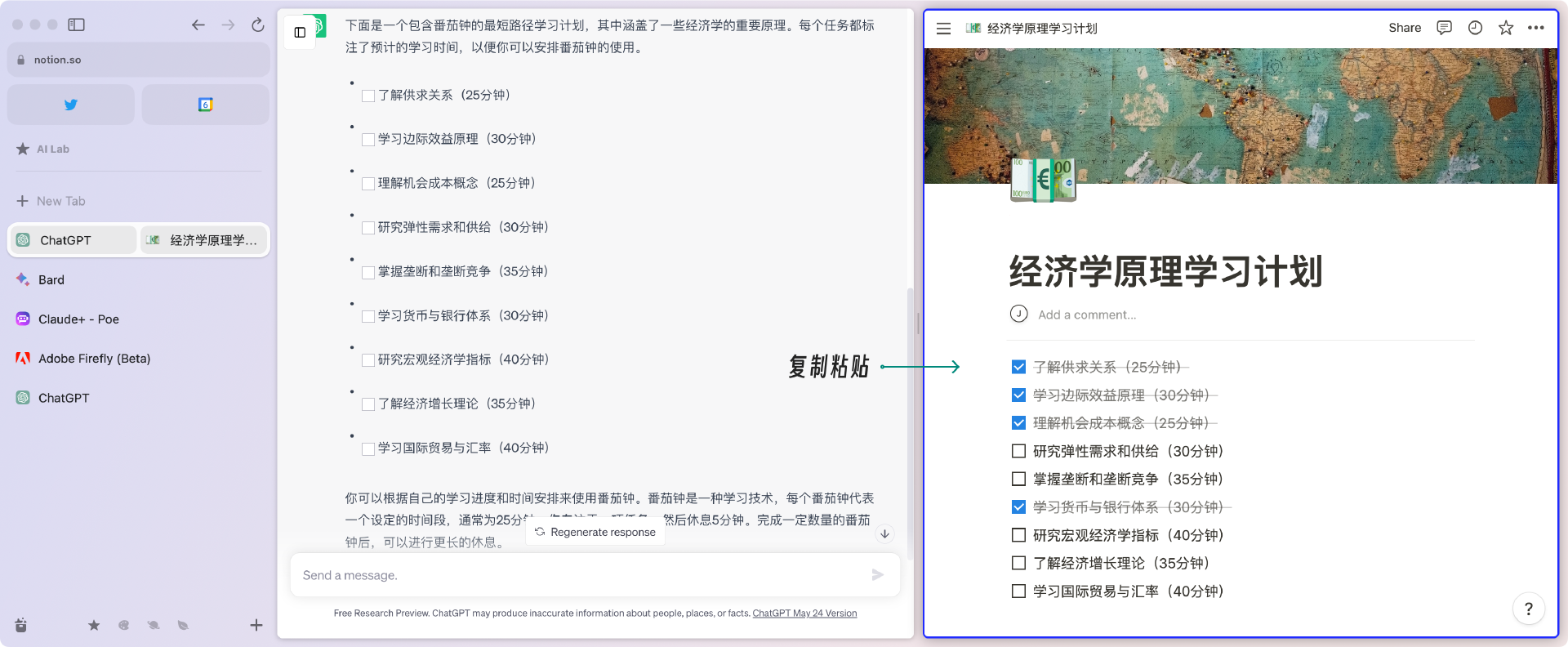Uncheck 学习边际效益原理 in Notion

(1018, 395)
